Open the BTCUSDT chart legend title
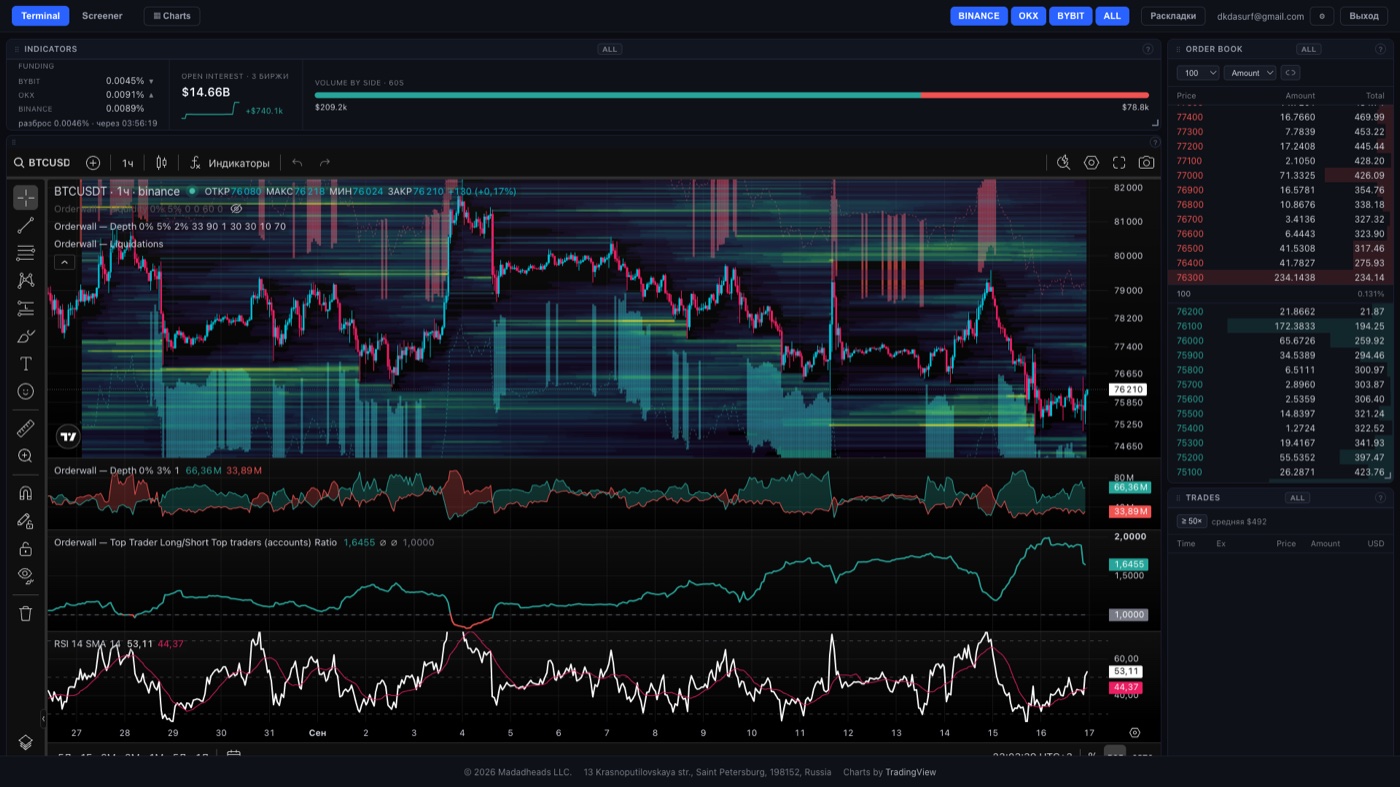 (x=117, y=191)
